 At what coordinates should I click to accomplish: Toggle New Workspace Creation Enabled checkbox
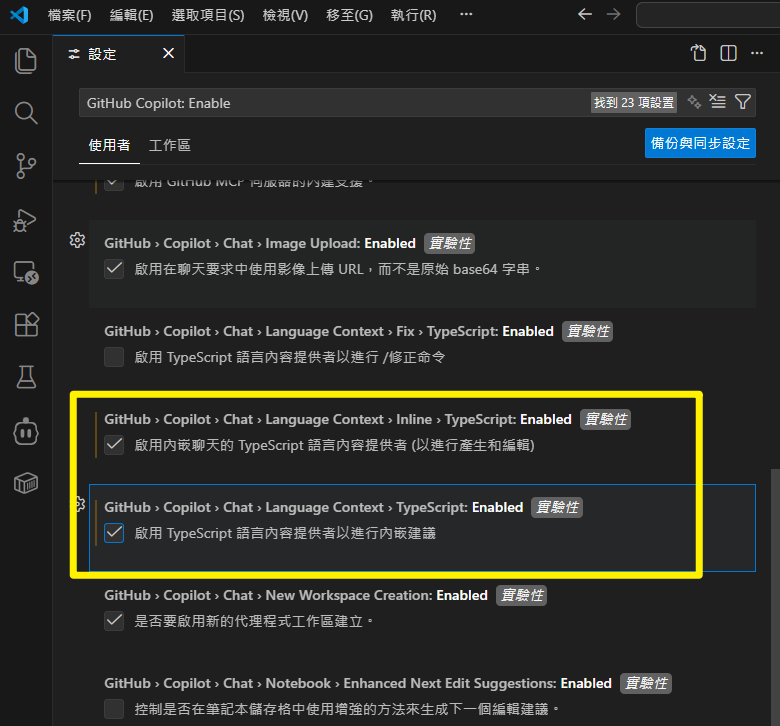click(x=114, y=621)
